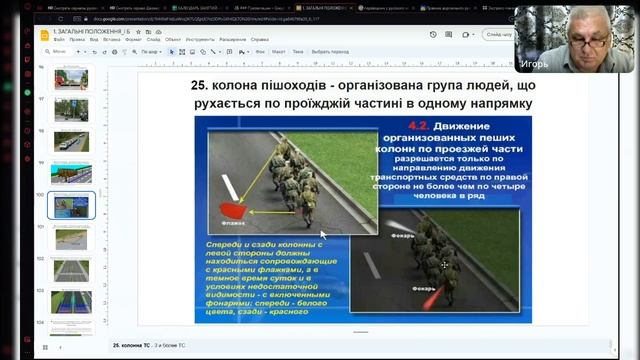
Task: Open the Файл menu
Action: (x=59, y=40)
